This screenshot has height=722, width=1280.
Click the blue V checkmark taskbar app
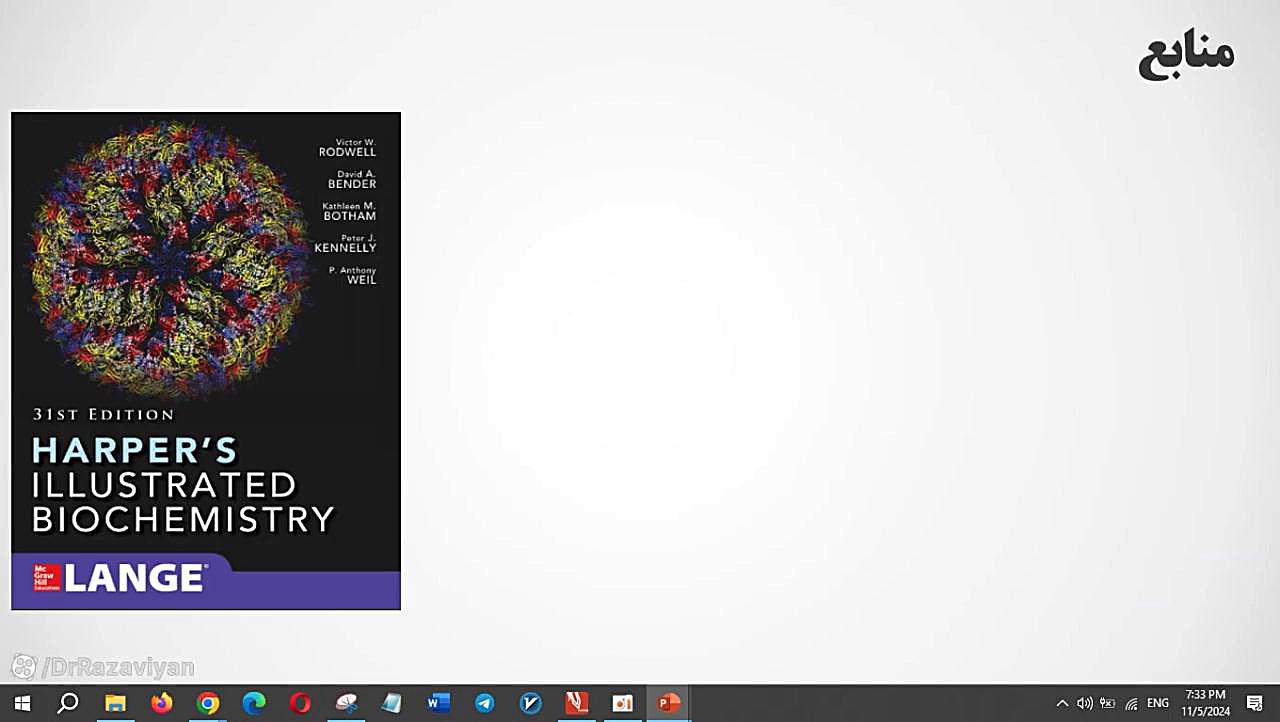pos(531,703)
